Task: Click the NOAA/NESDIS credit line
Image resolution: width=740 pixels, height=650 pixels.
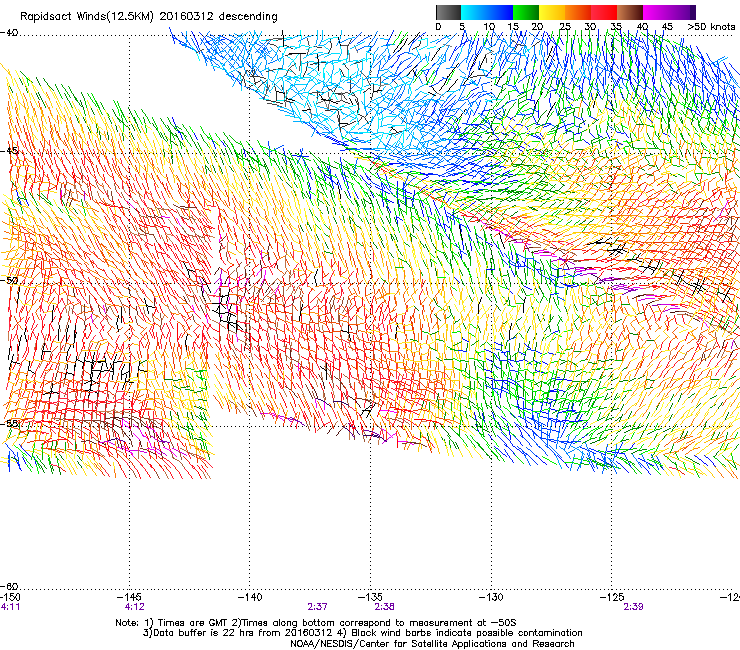Action: click(432, 644)
